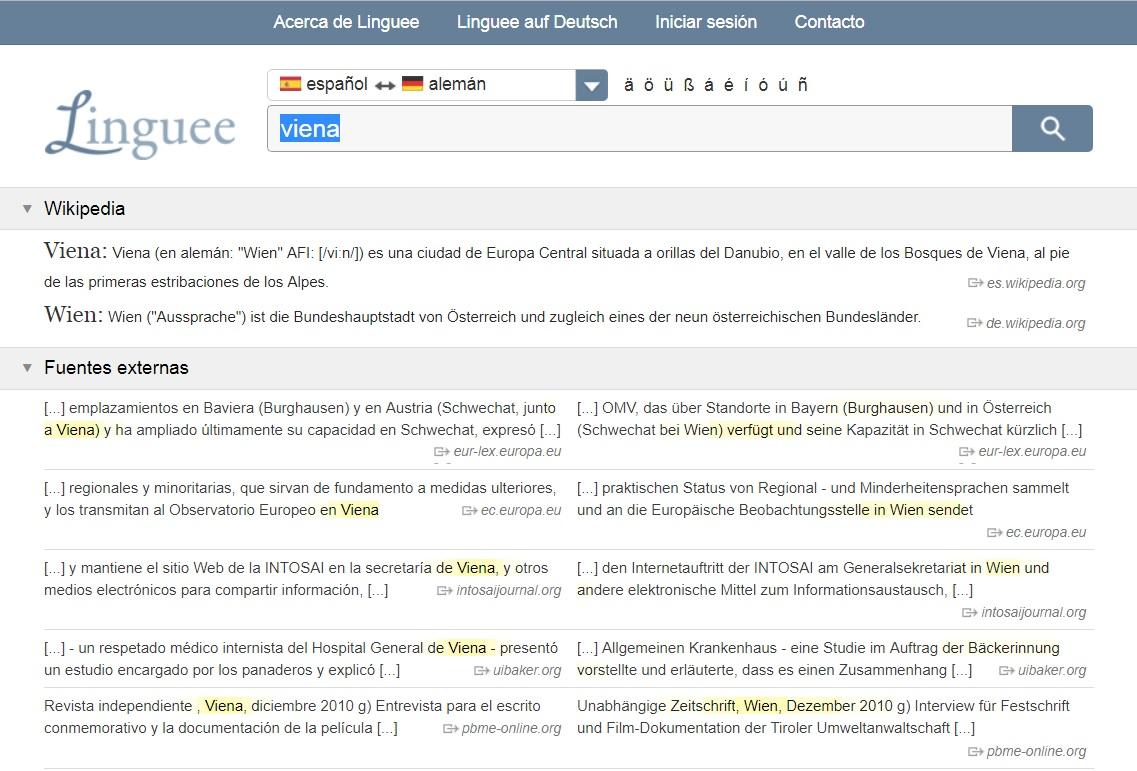Open German uibaker.org source link
Screen dimensions: 1137x771
pyautogui.click(x=1043, y=670)
